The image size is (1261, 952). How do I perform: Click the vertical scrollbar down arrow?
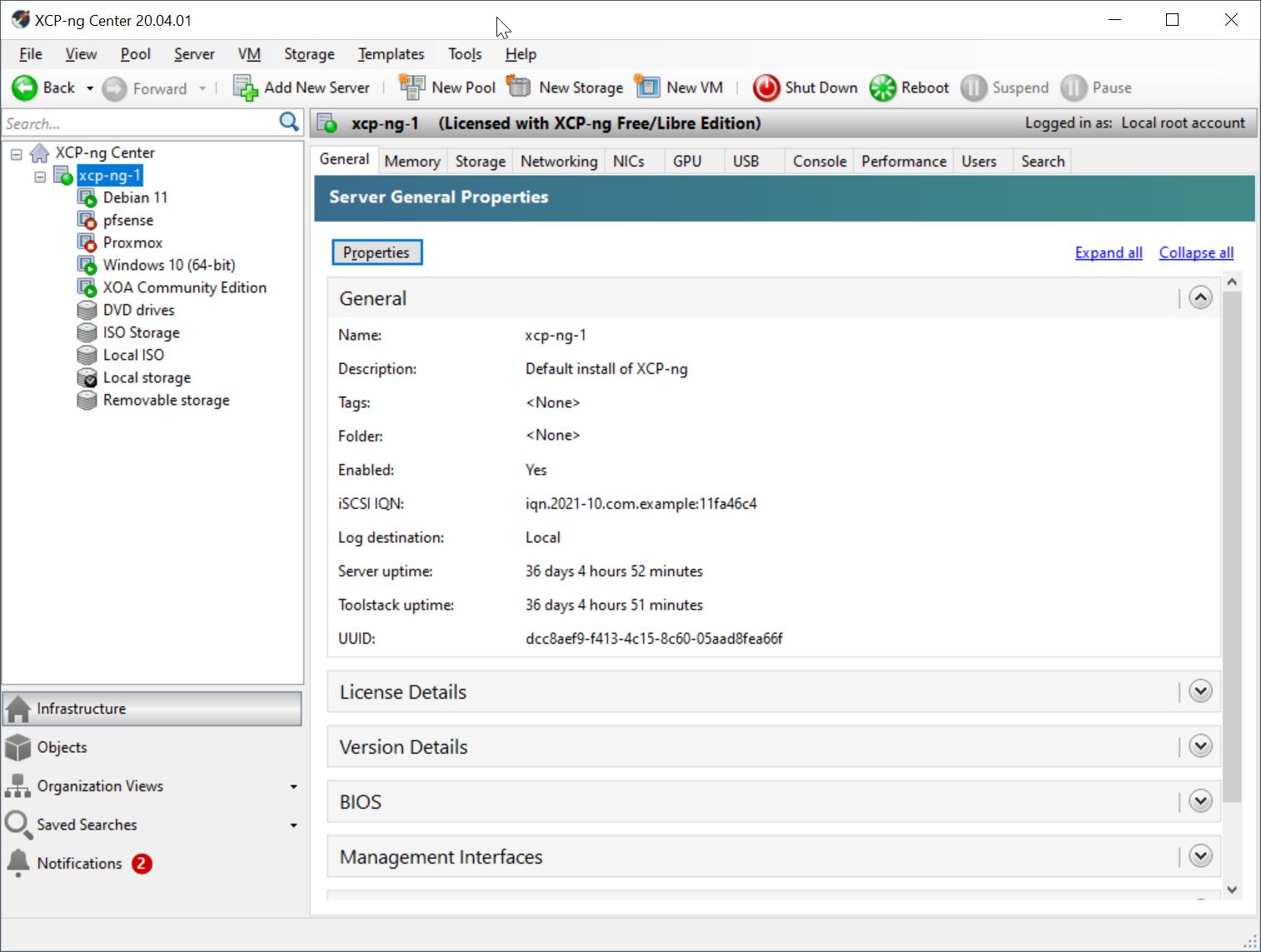pos(1232,890)
